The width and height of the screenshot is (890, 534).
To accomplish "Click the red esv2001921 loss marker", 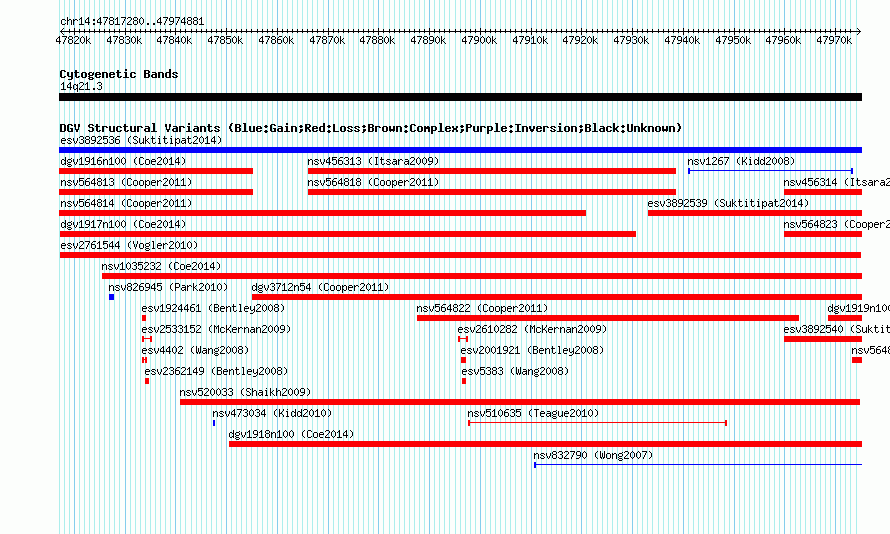I will pyautogui.click(x=463, y=360).
